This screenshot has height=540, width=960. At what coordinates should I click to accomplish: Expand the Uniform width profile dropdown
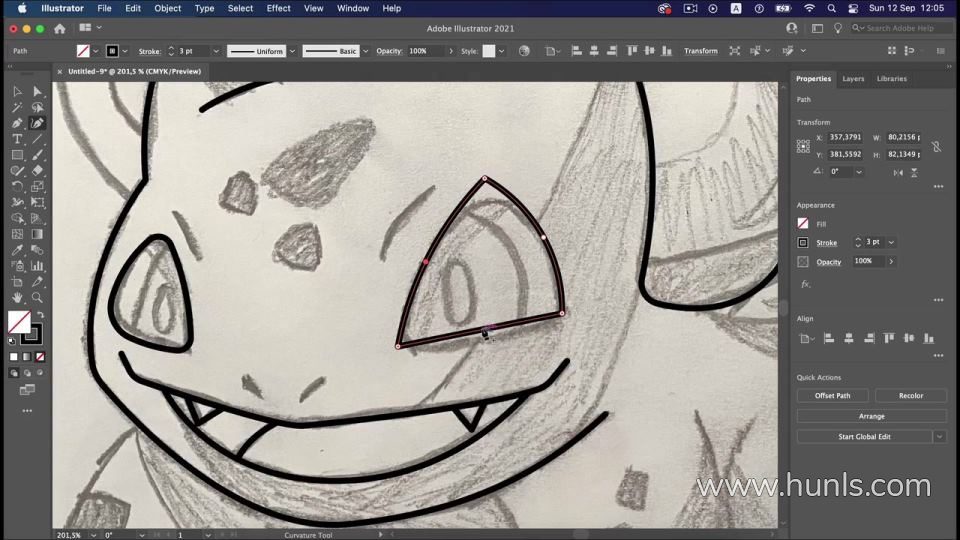point(292,51)
